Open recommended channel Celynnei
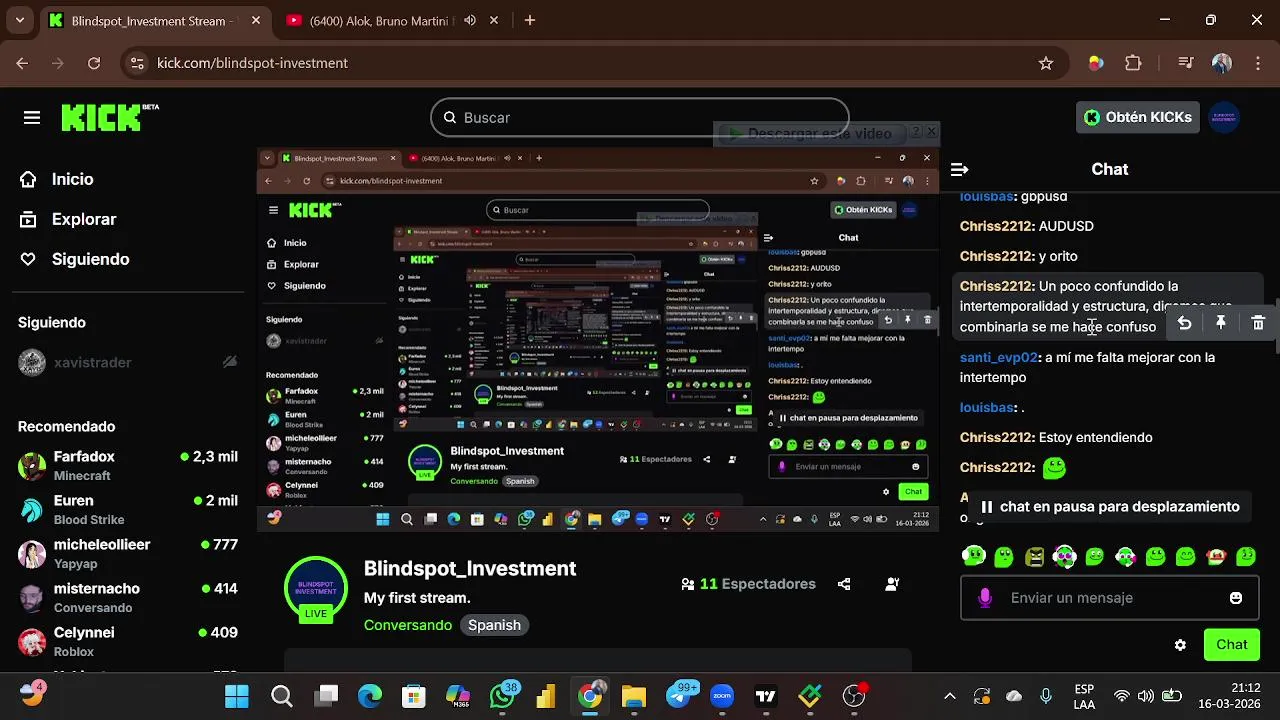The height and width of the screenshot is (720, 1280). tap(128, 641)
